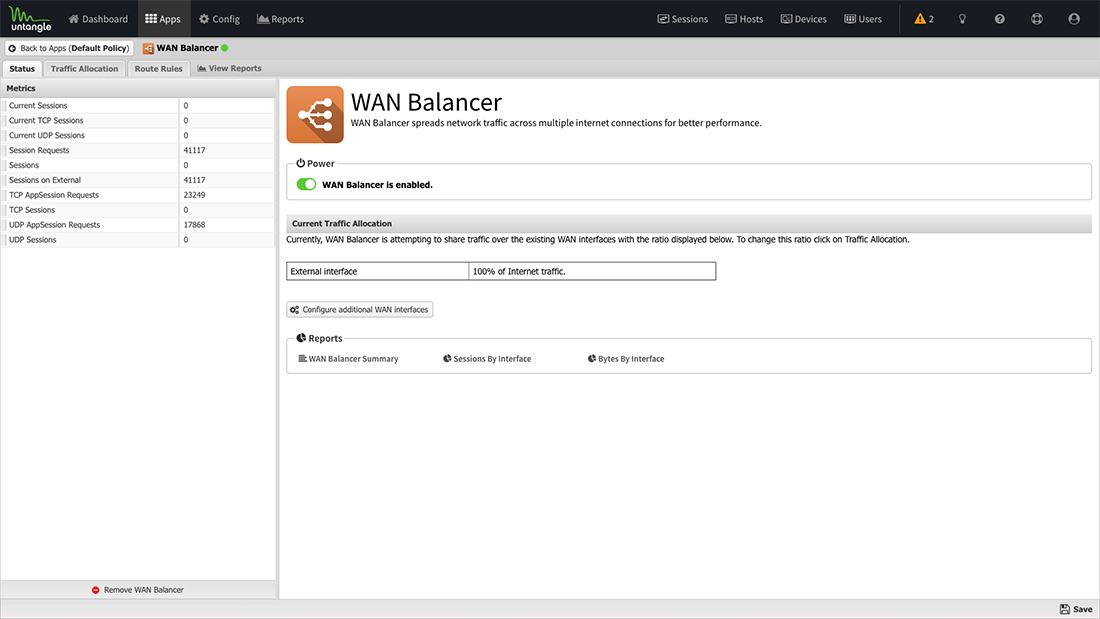Open the Apps menu
The image size is (1100, 619).
tap(163, 19)
